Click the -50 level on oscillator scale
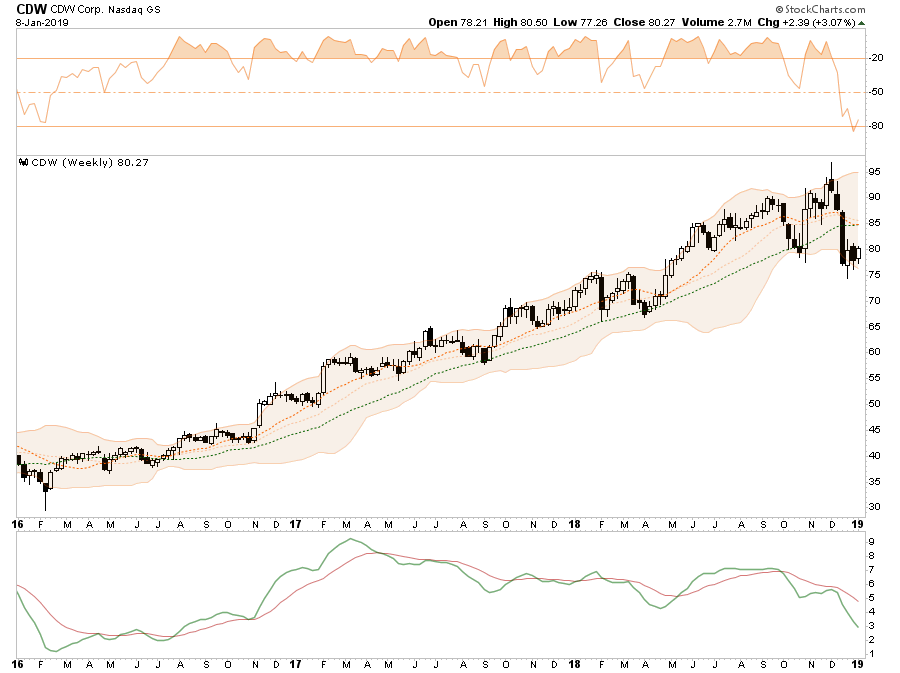The image size is (900, 673). [x=876, y=92]
